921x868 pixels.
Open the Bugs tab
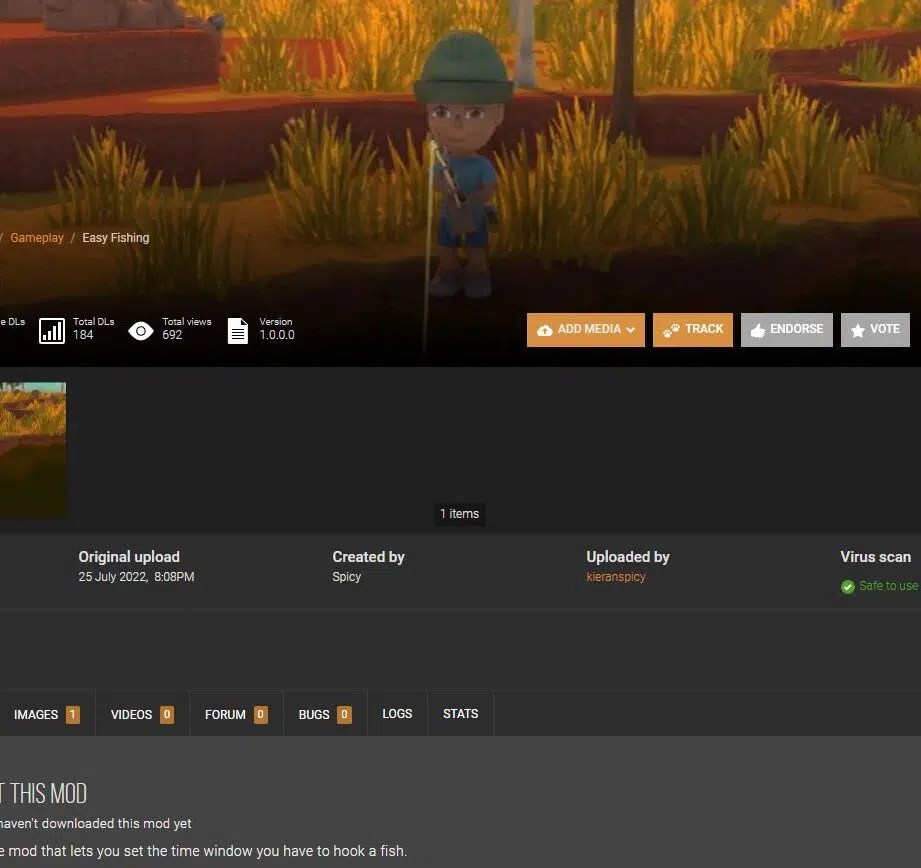click(325, 714)
